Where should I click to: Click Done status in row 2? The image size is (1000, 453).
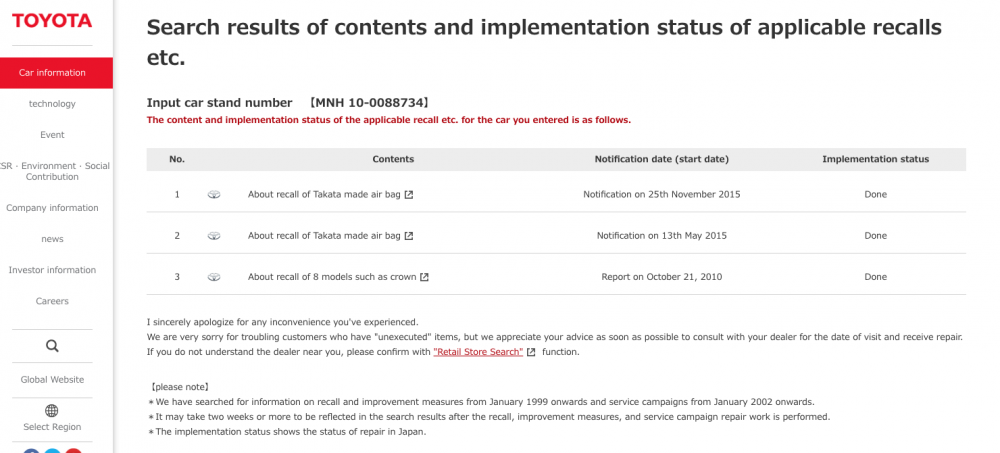click(875, 236)
